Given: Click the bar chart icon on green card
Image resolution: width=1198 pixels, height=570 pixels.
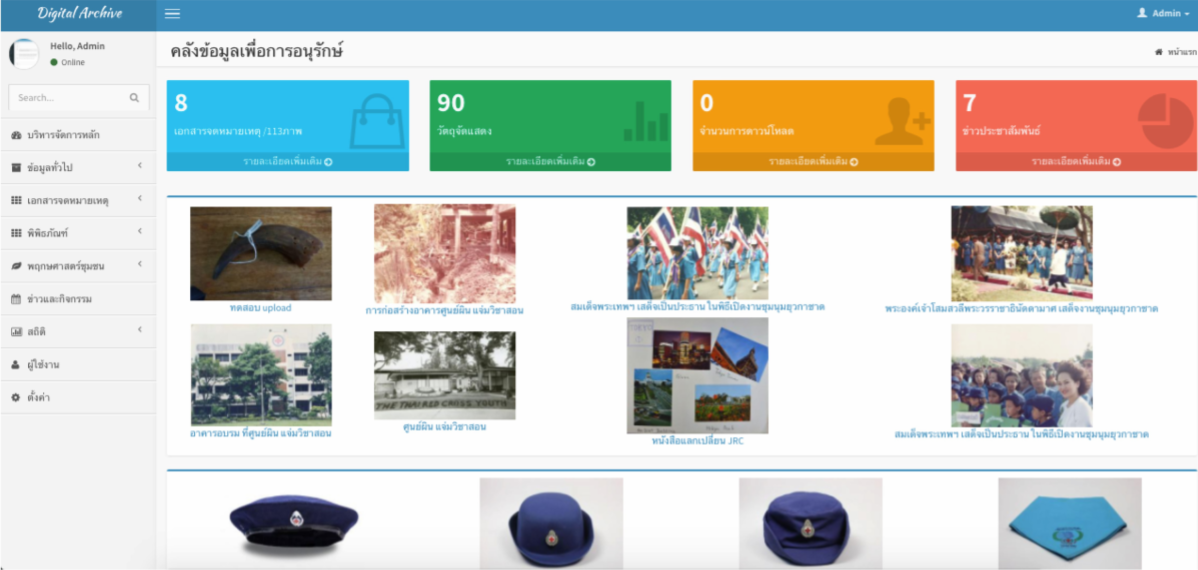Looking at the screenshot, I should tap(646, 121).
